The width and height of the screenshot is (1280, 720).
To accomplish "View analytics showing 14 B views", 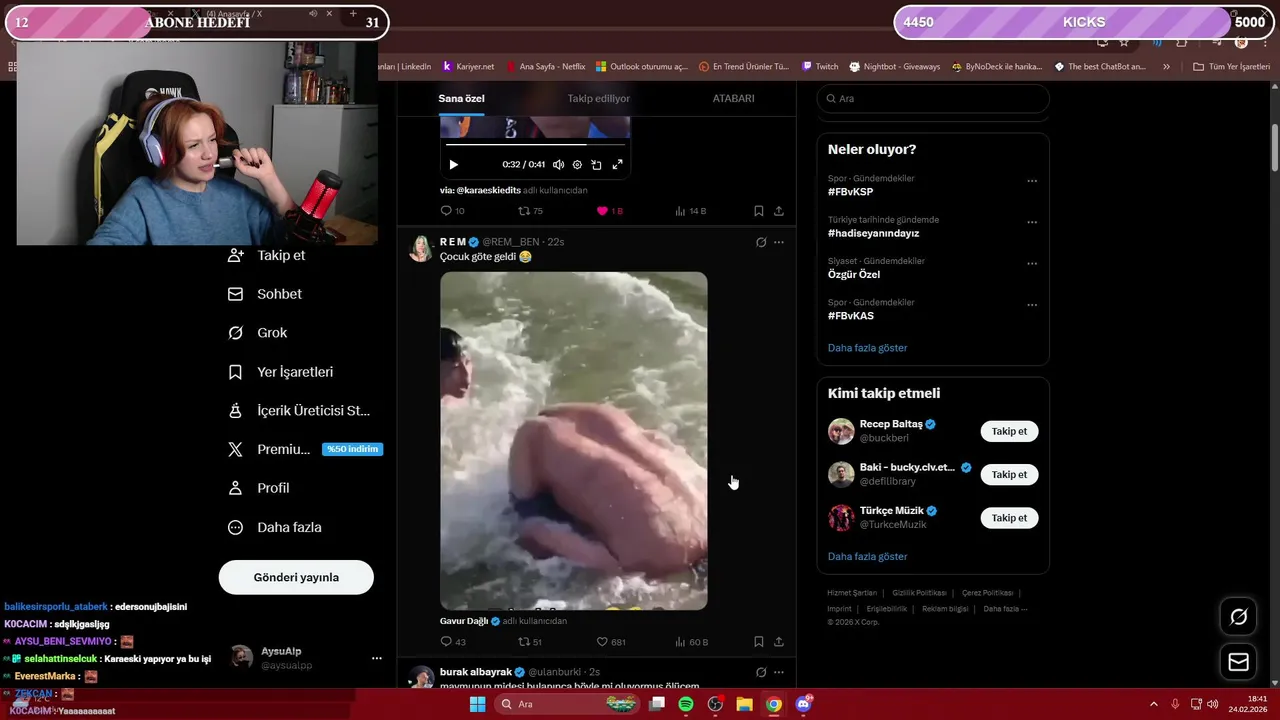I will click(x=691, y=211).
